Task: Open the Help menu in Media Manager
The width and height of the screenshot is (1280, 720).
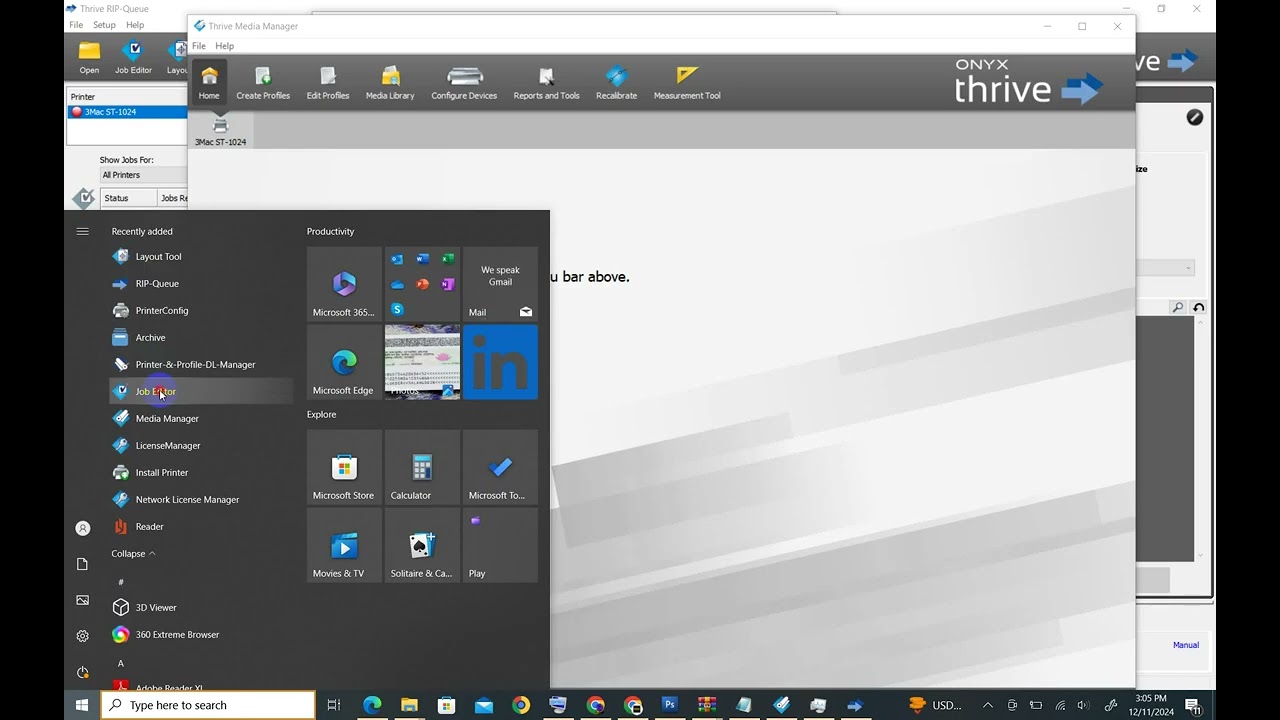Action: [224, 46]
